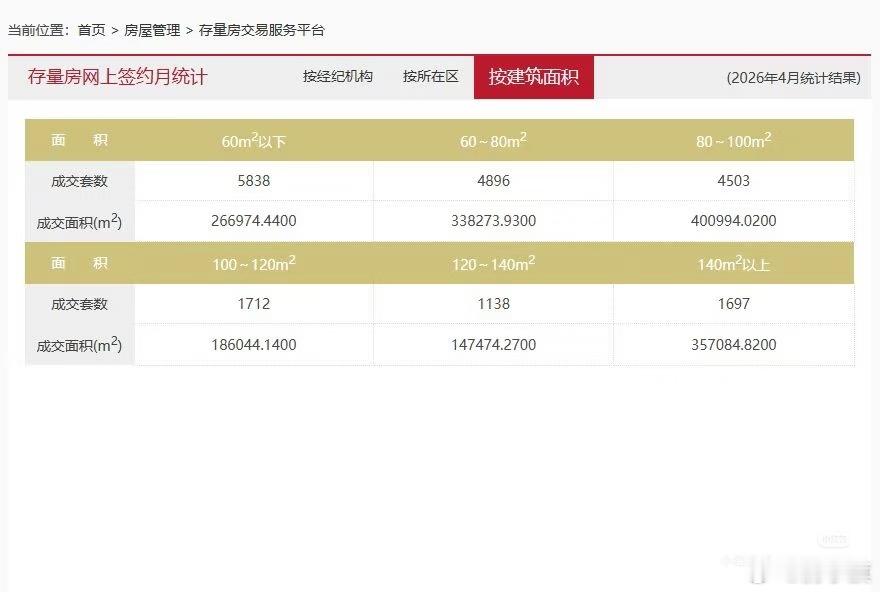Click the value 186044.1400
The width and height of the screenshot is (880, 592).
click(254, 345)
